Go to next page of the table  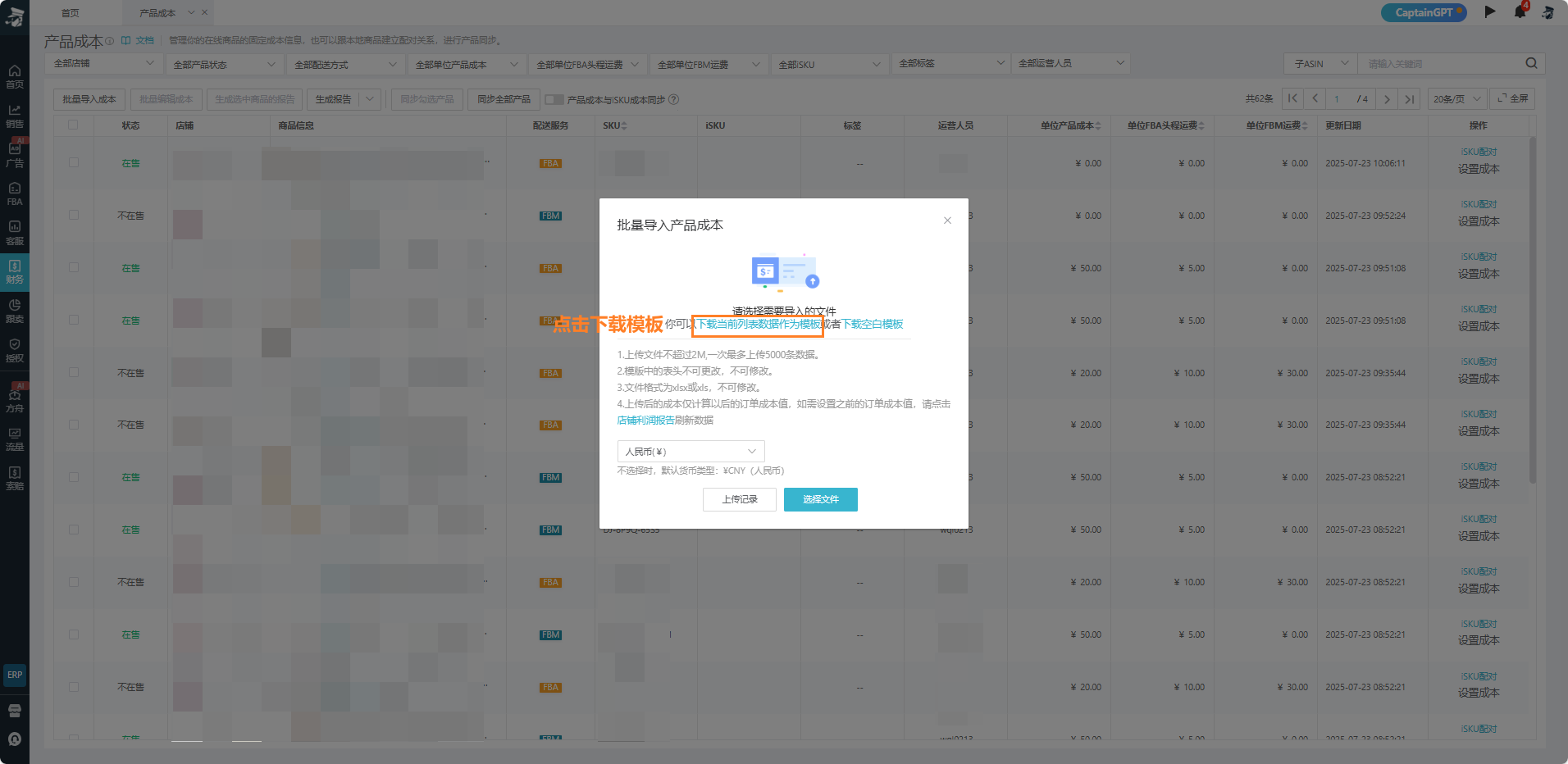point(1387,98)
